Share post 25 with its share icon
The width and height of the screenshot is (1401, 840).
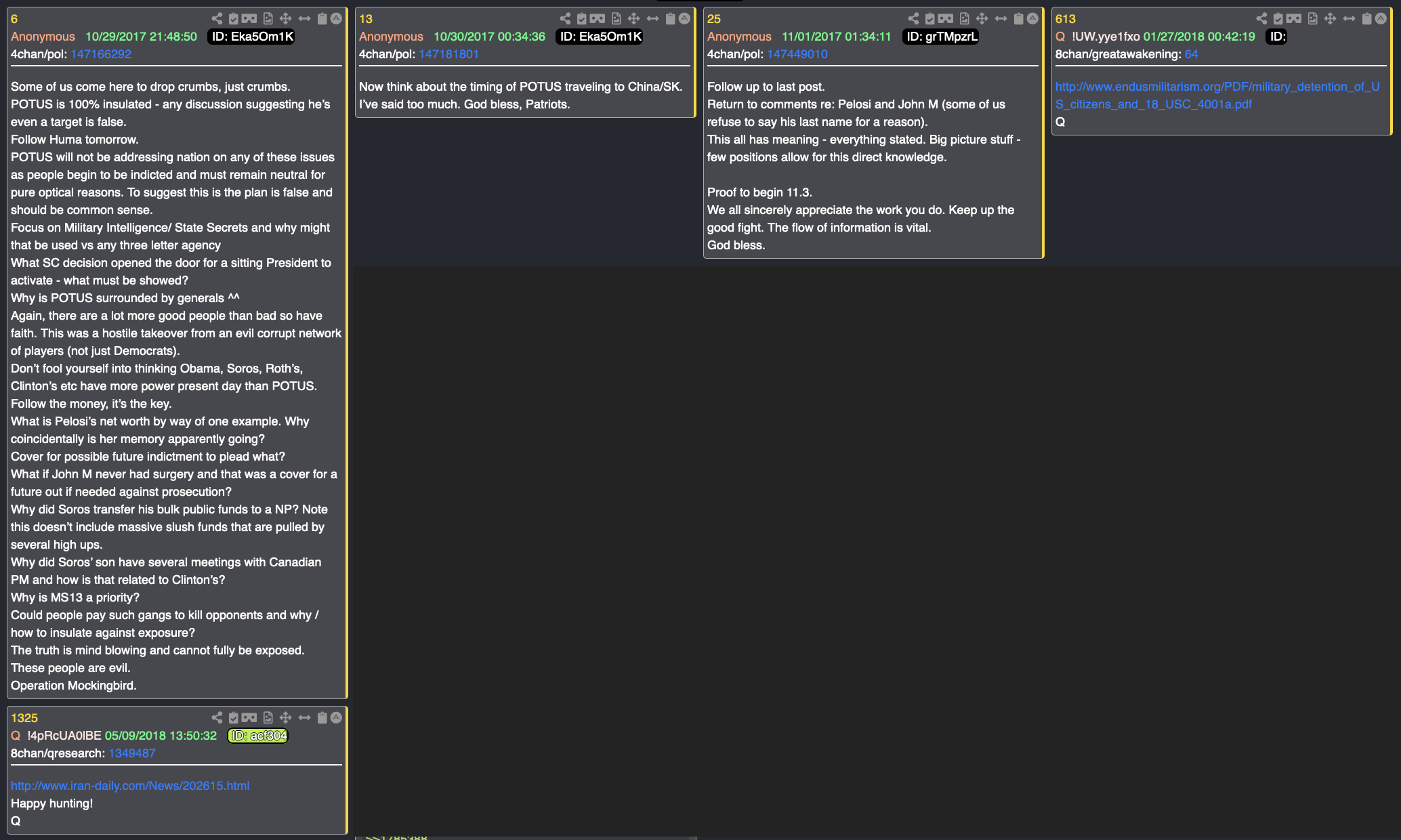pyautogui.click(x=913, y=19)
